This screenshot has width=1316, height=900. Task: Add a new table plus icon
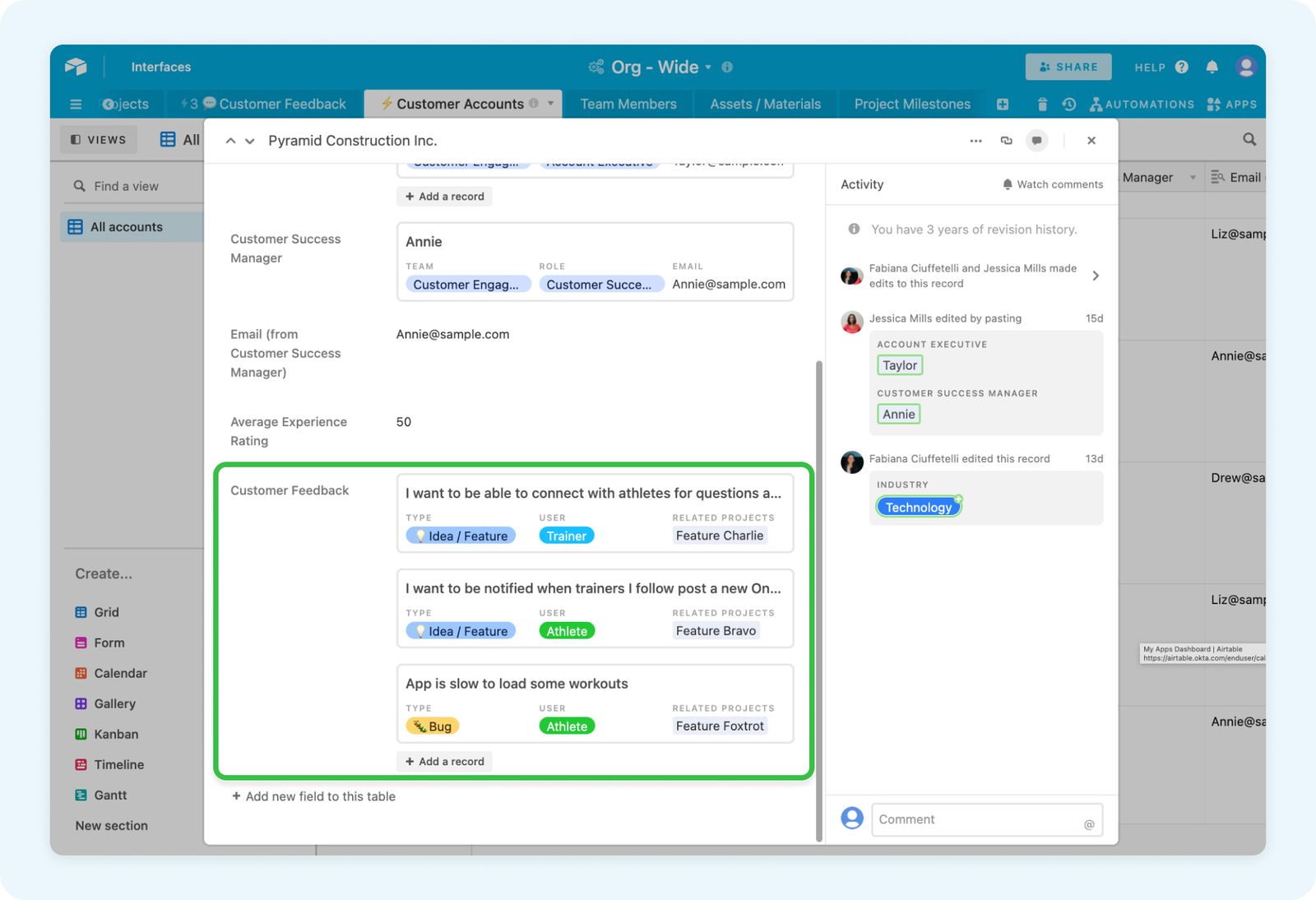[1003, 104]
